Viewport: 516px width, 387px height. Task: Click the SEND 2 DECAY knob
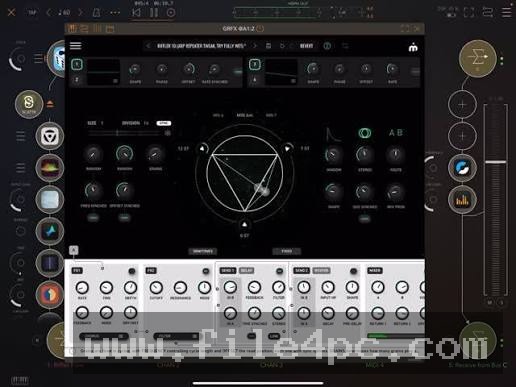pos(328,313)
